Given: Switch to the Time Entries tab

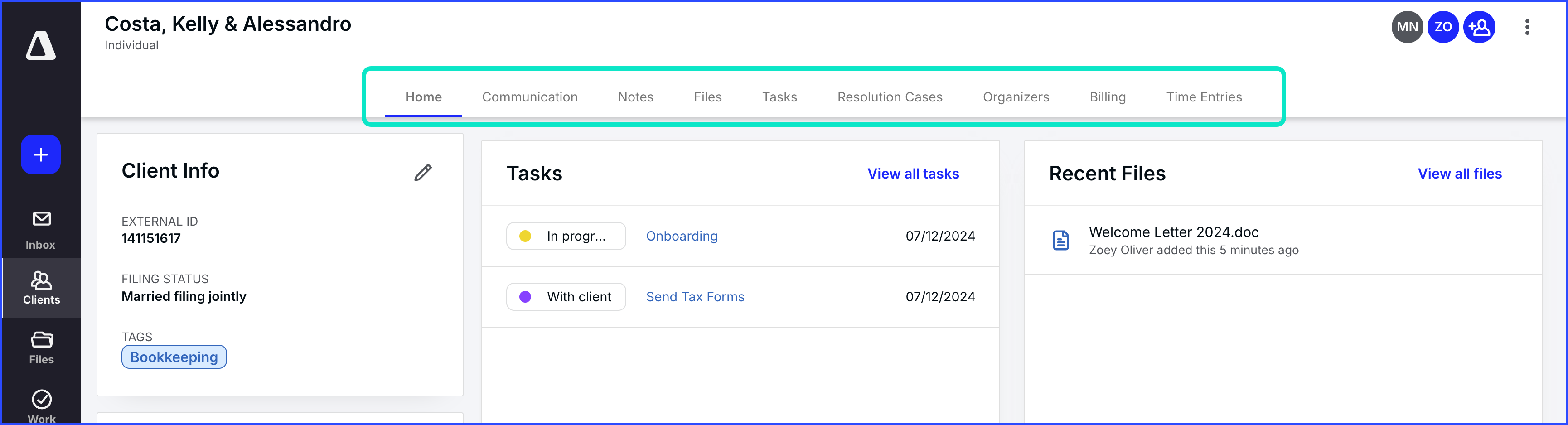Looking at the screenshot, I should coord(1204,97).
